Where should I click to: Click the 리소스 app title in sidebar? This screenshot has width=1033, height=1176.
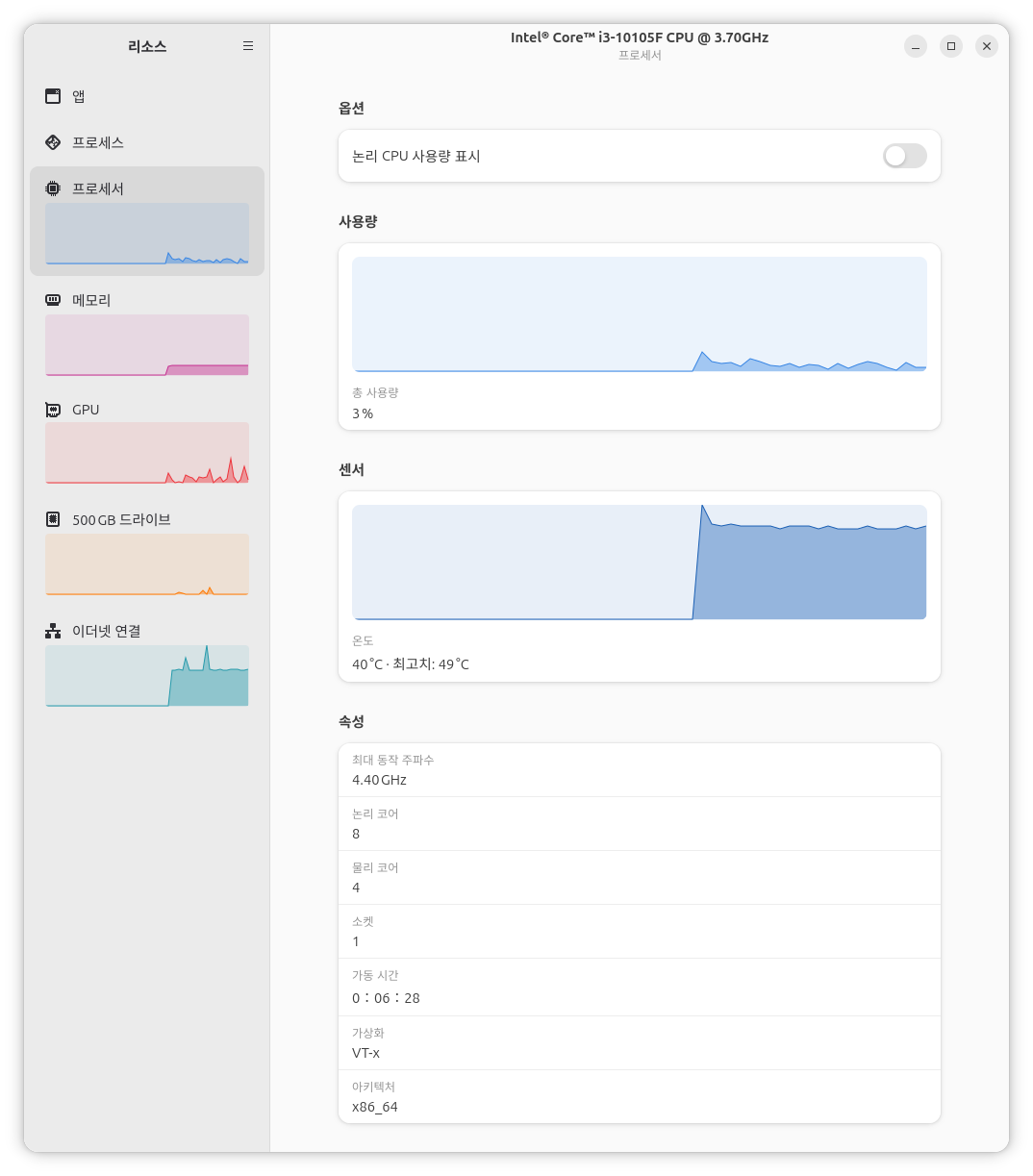click(147, 46)
